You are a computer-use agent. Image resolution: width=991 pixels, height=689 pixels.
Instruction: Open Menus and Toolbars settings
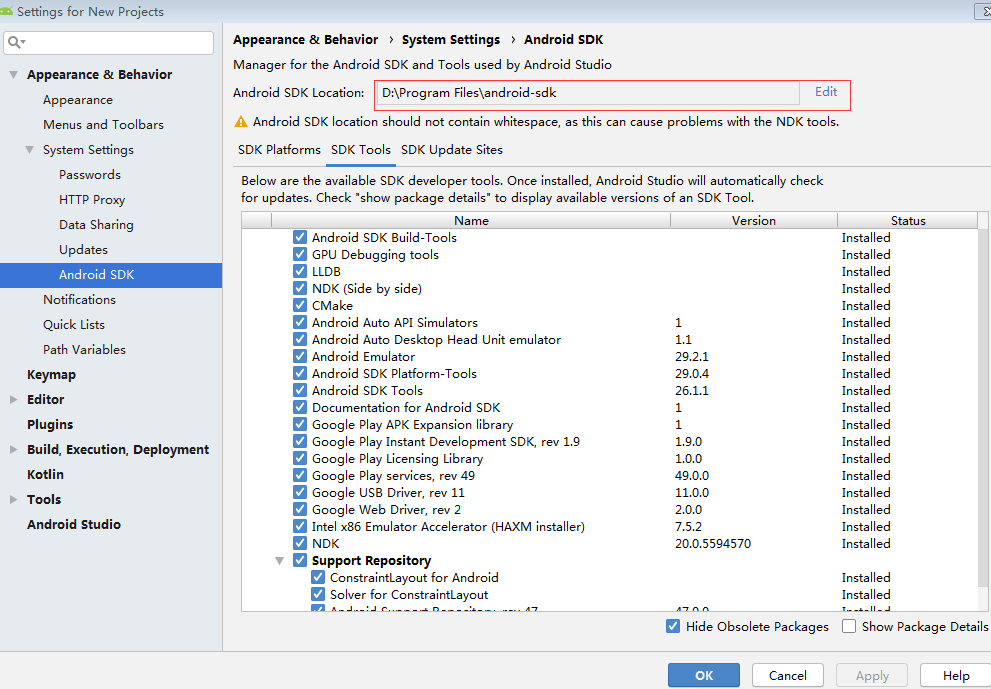pyautogui.click(x=103, y=125)
